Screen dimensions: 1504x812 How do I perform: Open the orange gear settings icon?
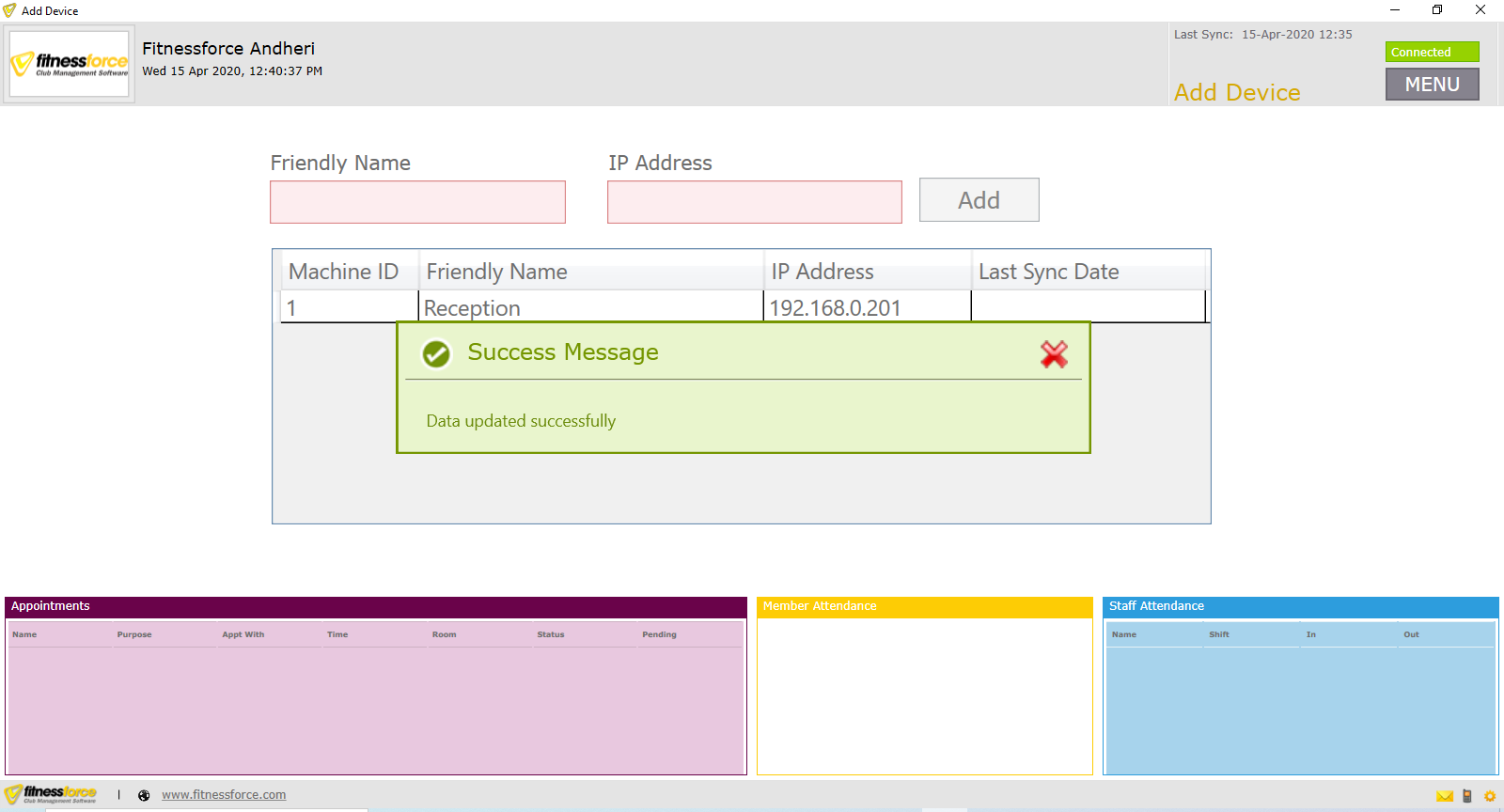[1490, 796]
